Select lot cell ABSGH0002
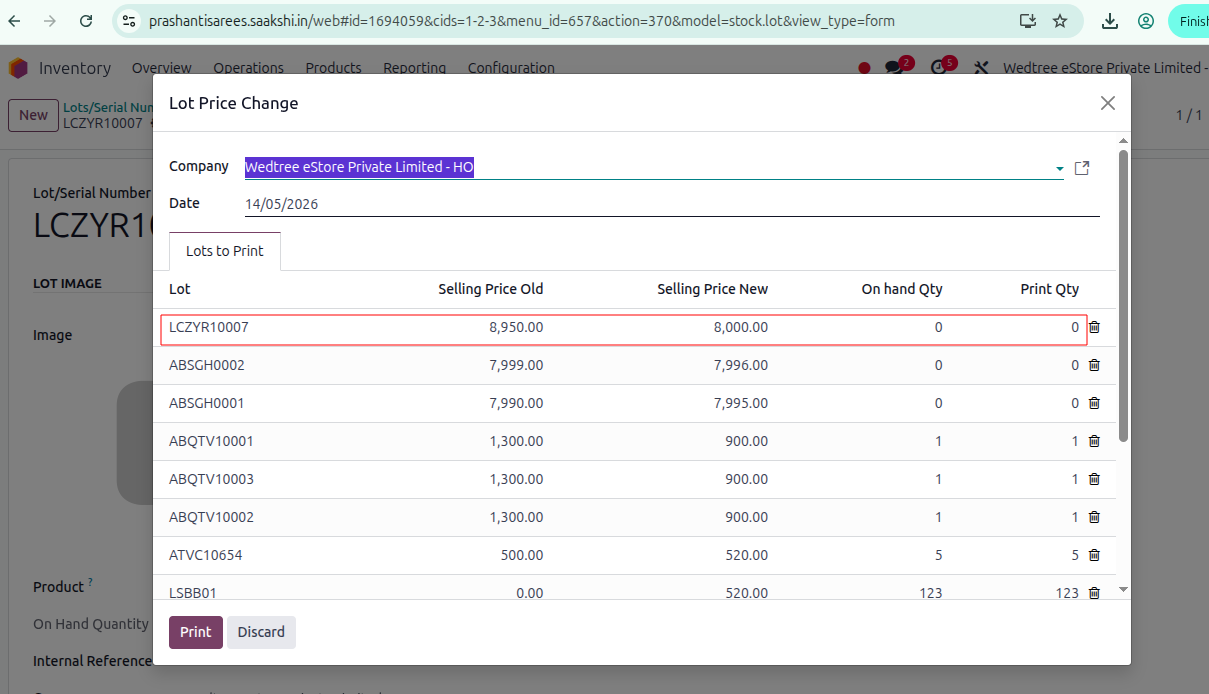The width and height of the screenshot is (1209, 694). coord(207,365)
